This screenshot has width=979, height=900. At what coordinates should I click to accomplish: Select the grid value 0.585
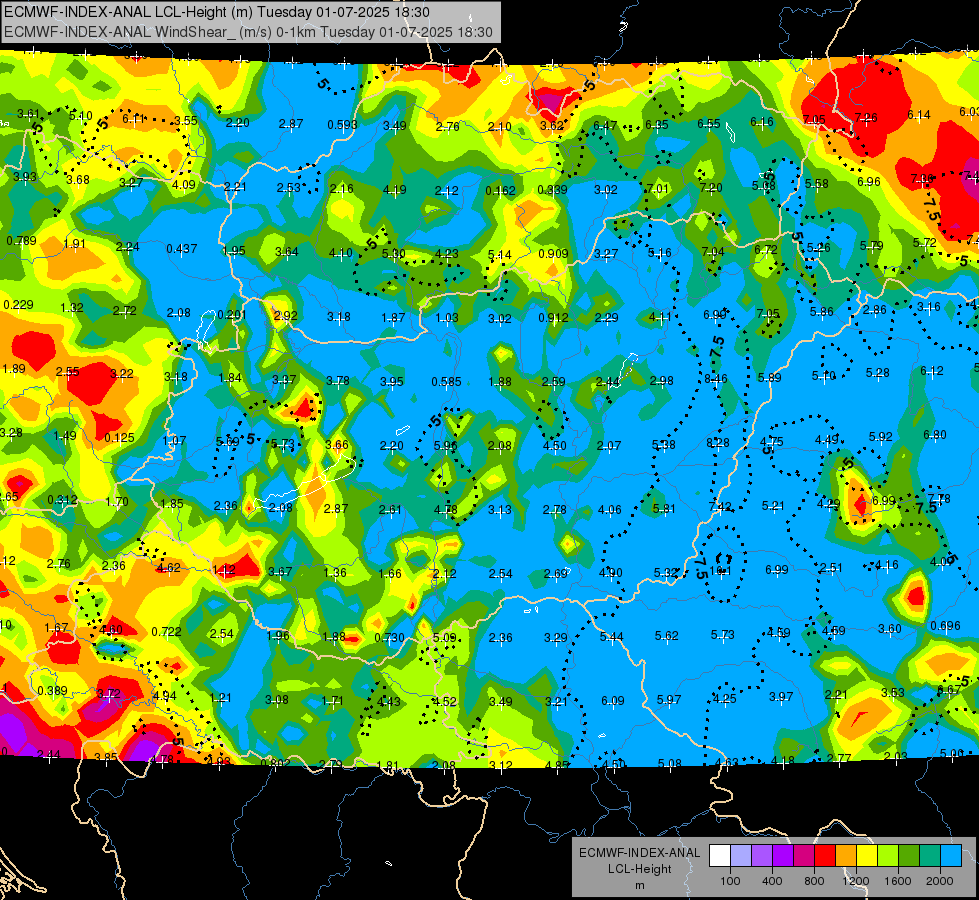pyautogui.click(x=446, y=382)
